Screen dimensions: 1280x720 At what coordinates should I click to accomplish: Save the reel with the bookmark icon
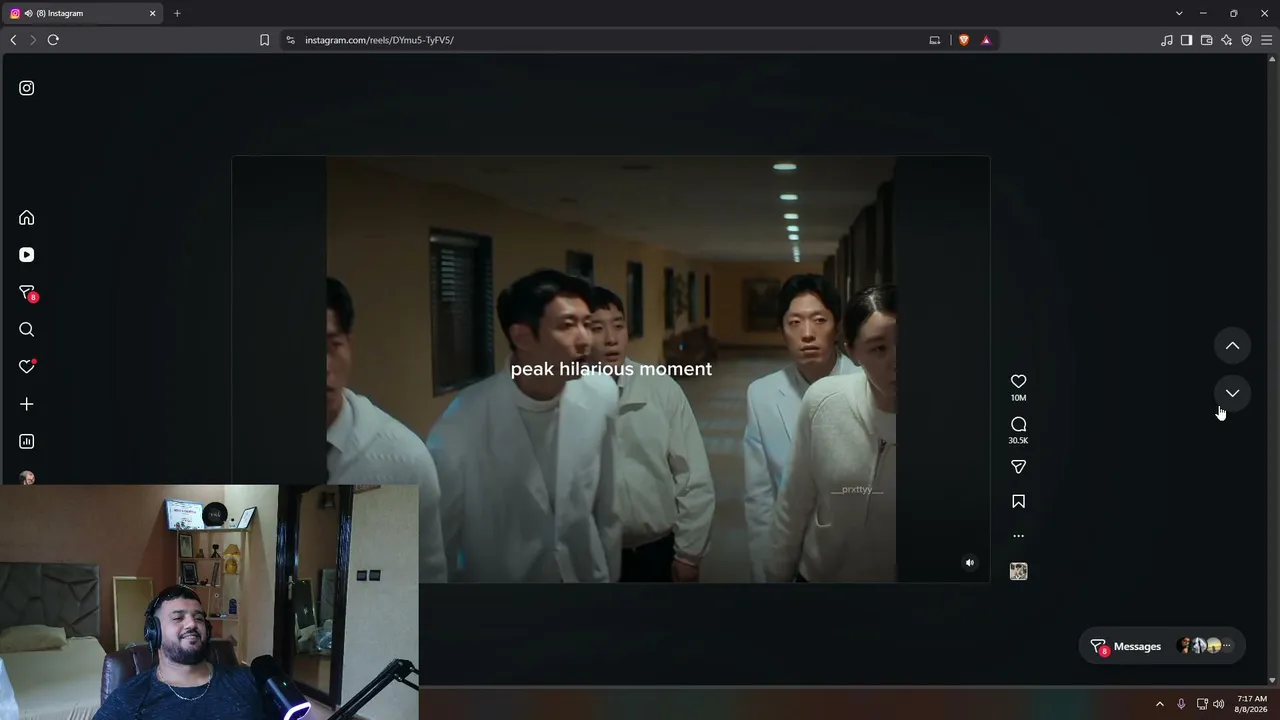[1018, 501]
